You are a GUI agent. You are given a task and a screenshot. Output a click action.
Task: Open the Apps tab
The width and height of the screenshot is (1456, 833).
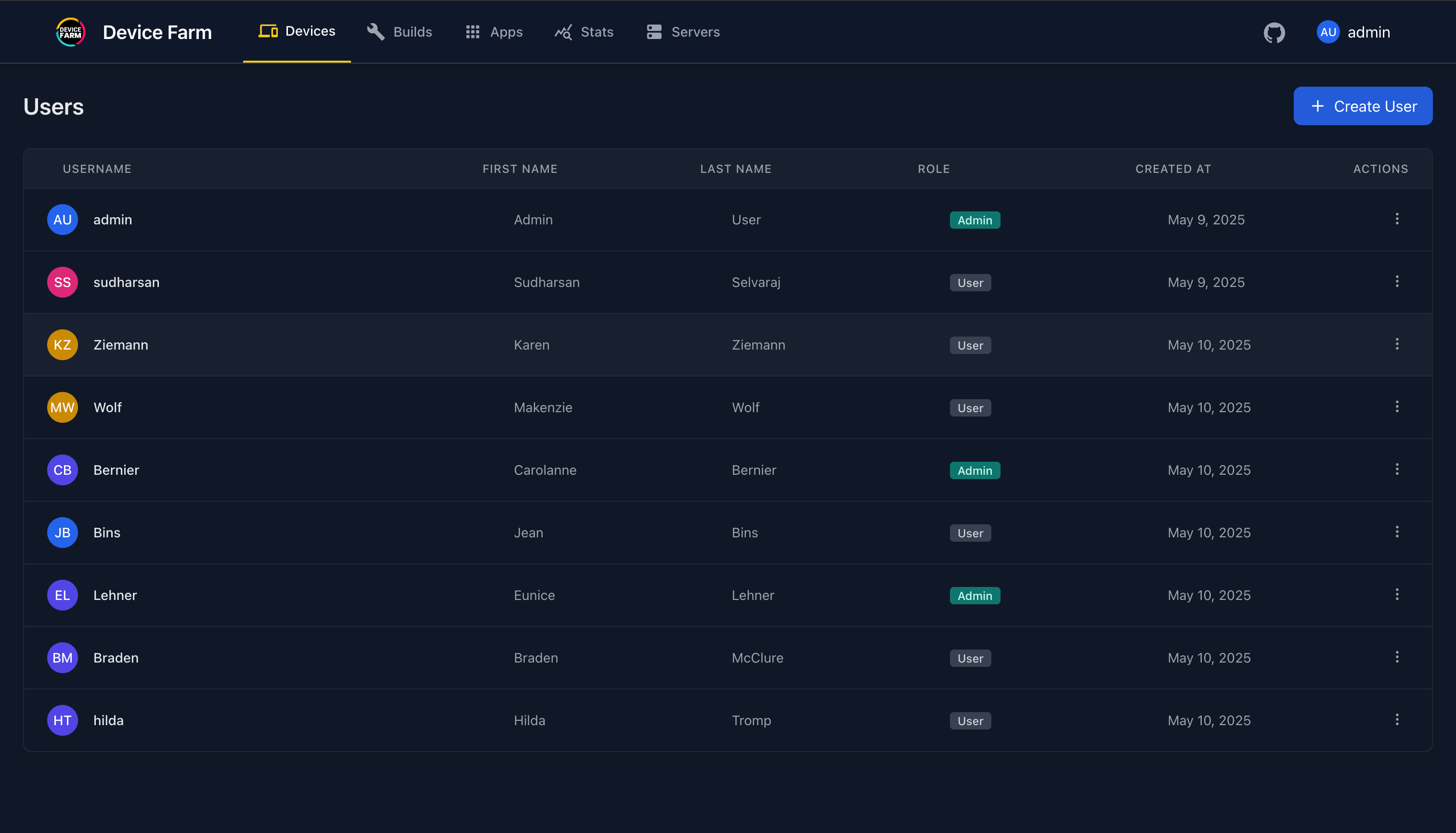click(x=494, y=32)
